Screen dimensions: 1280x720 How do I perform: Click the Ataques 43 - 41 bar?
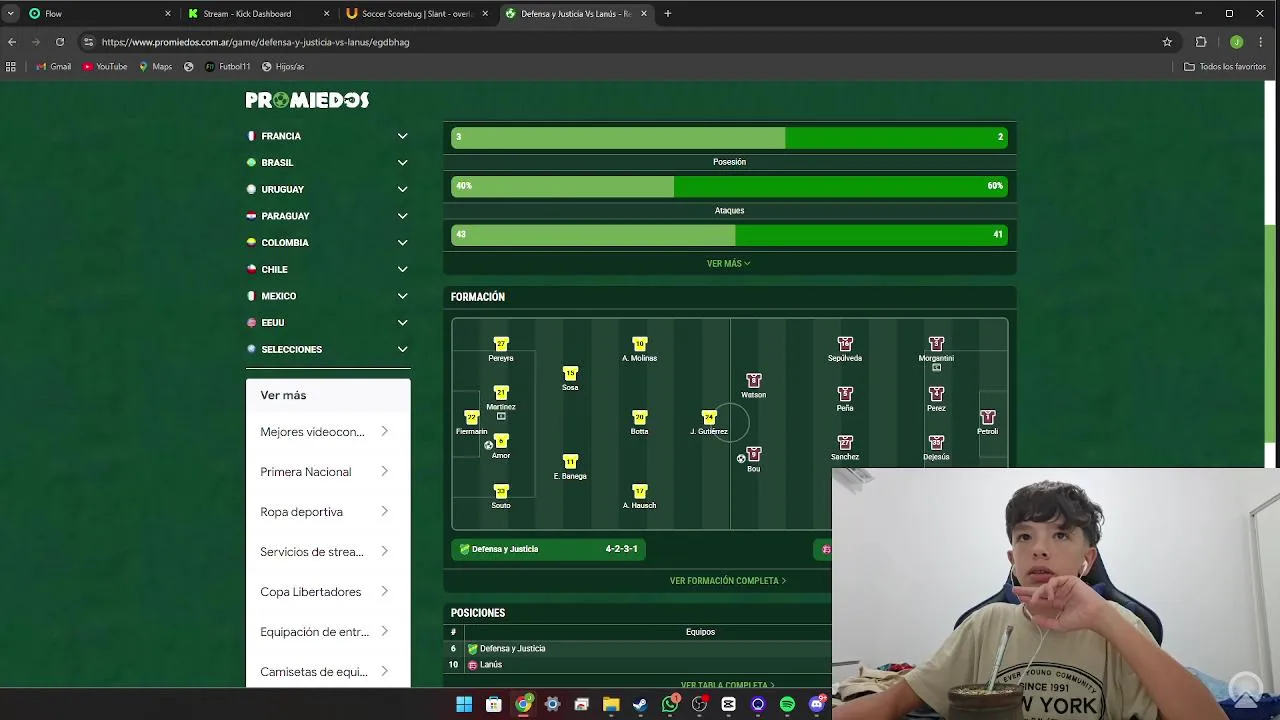729,235
